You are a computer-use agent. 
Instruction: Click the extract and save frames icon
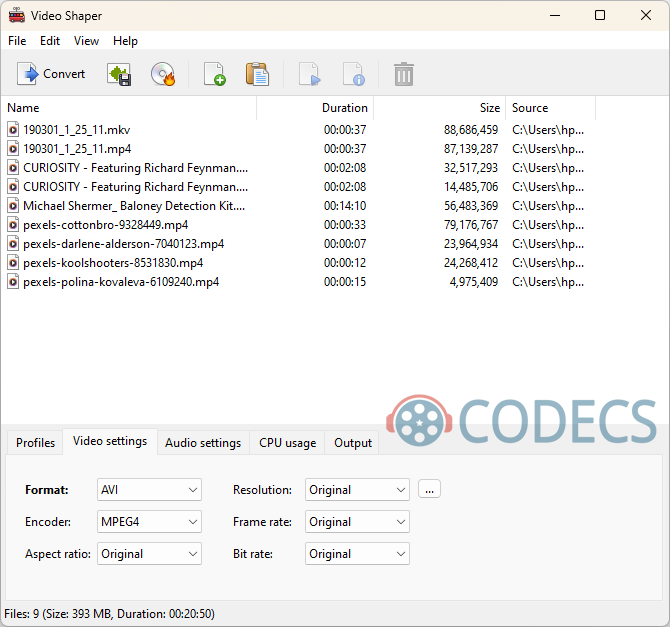click(x=119, y=74)
